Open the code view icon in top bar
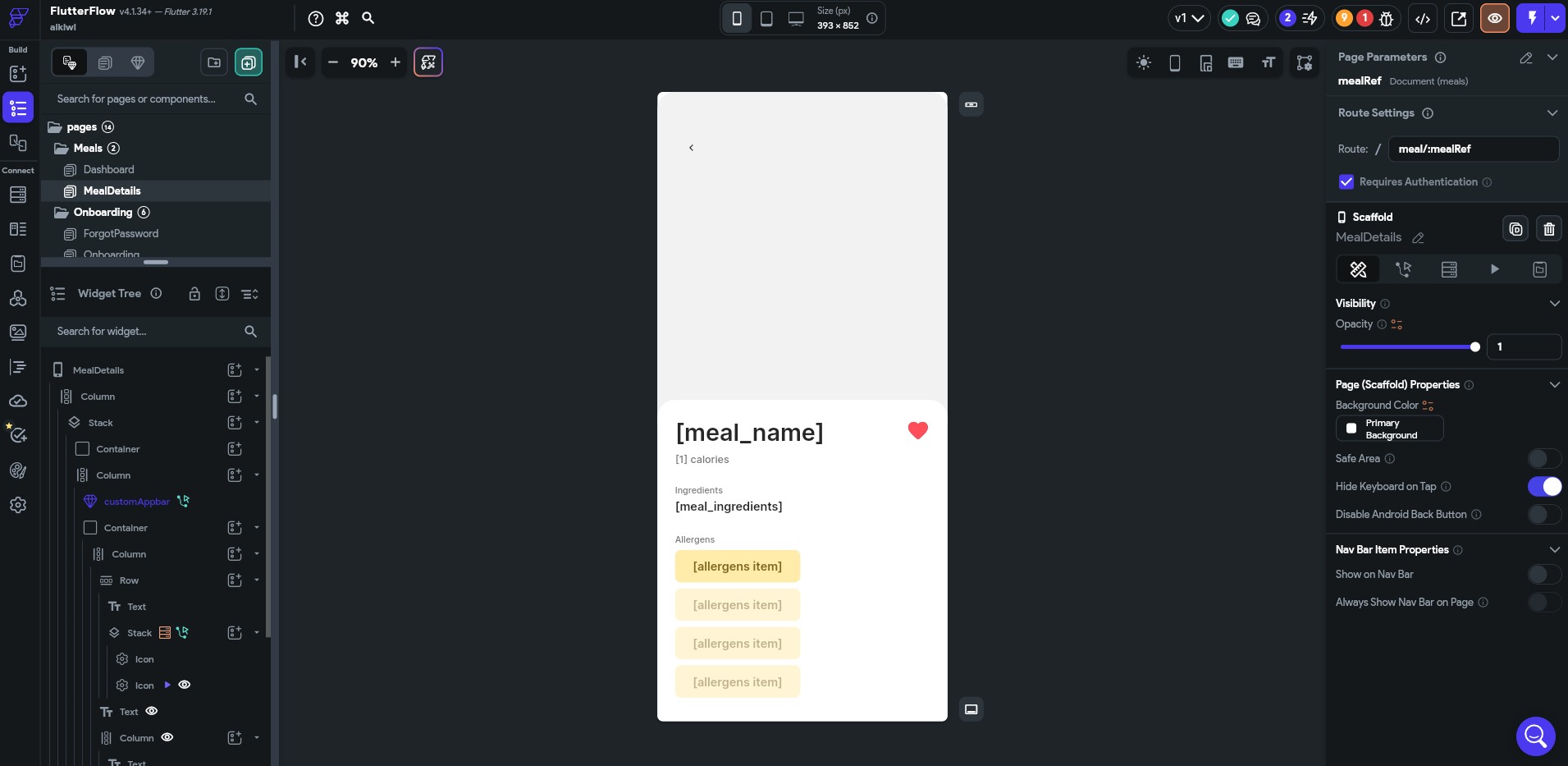 click(1423, 18)
